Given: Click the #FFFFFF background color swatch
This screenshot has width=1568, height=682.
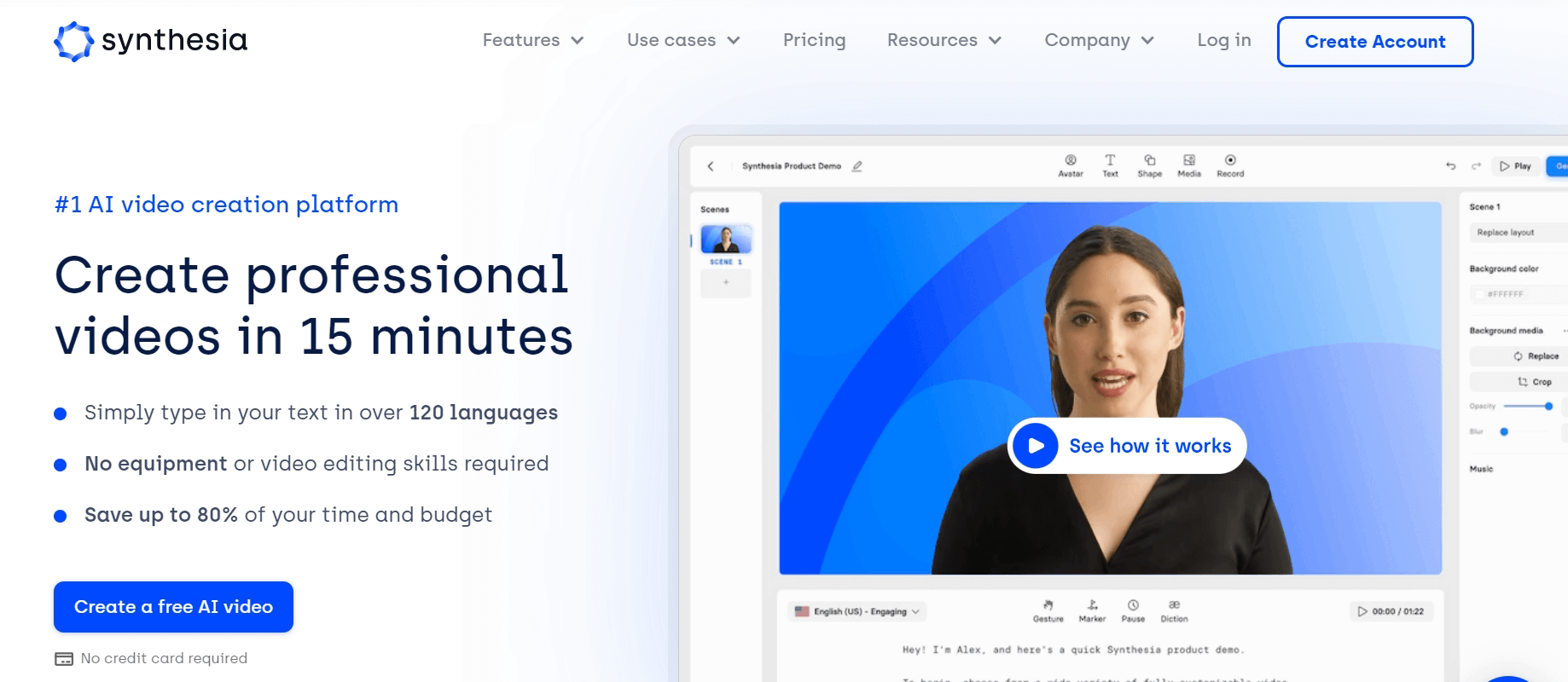Looking at the screenshot, I should tap(1480, 294).
